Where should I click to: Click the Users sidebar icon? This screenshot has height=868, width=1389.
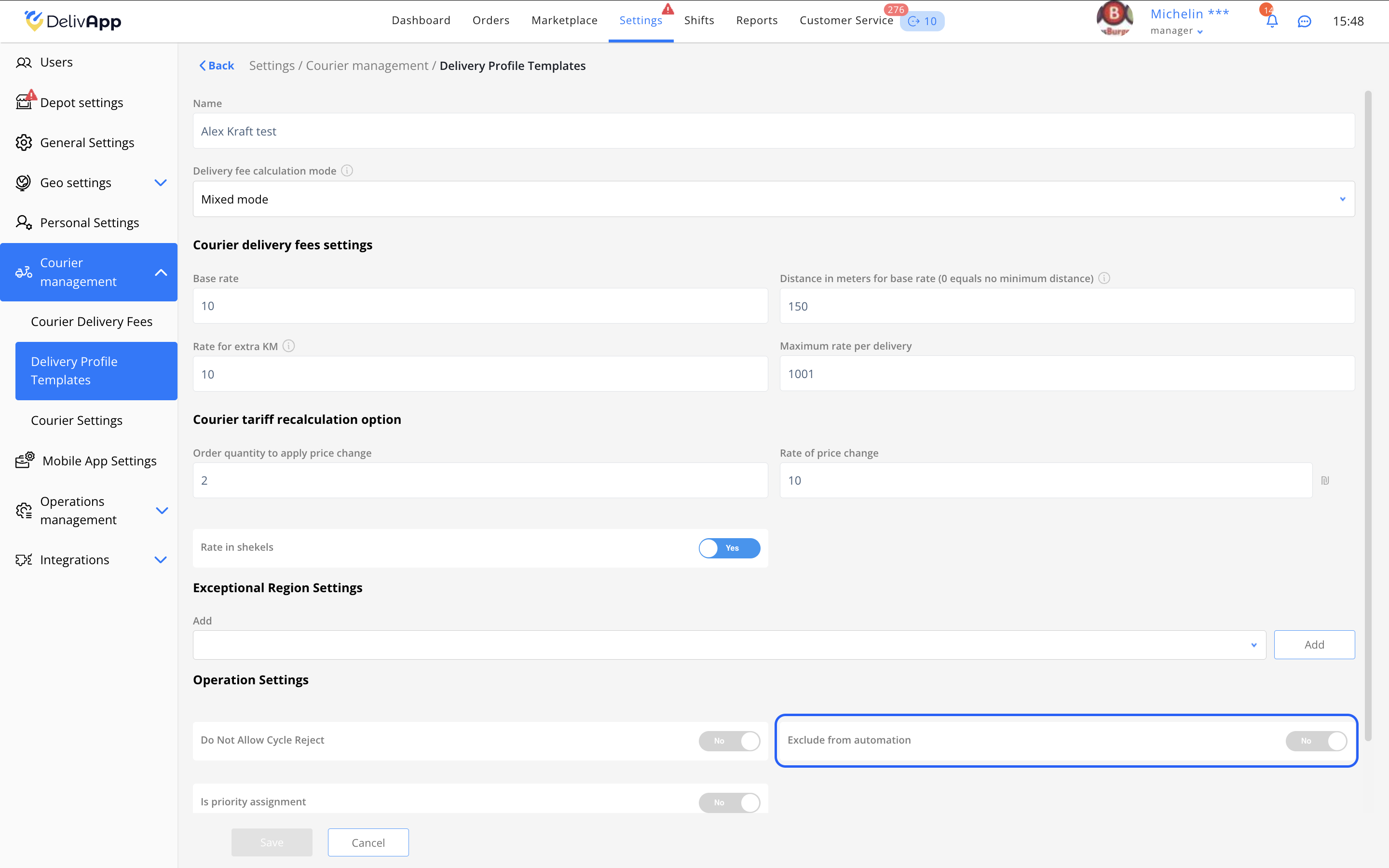pos(24,63)
